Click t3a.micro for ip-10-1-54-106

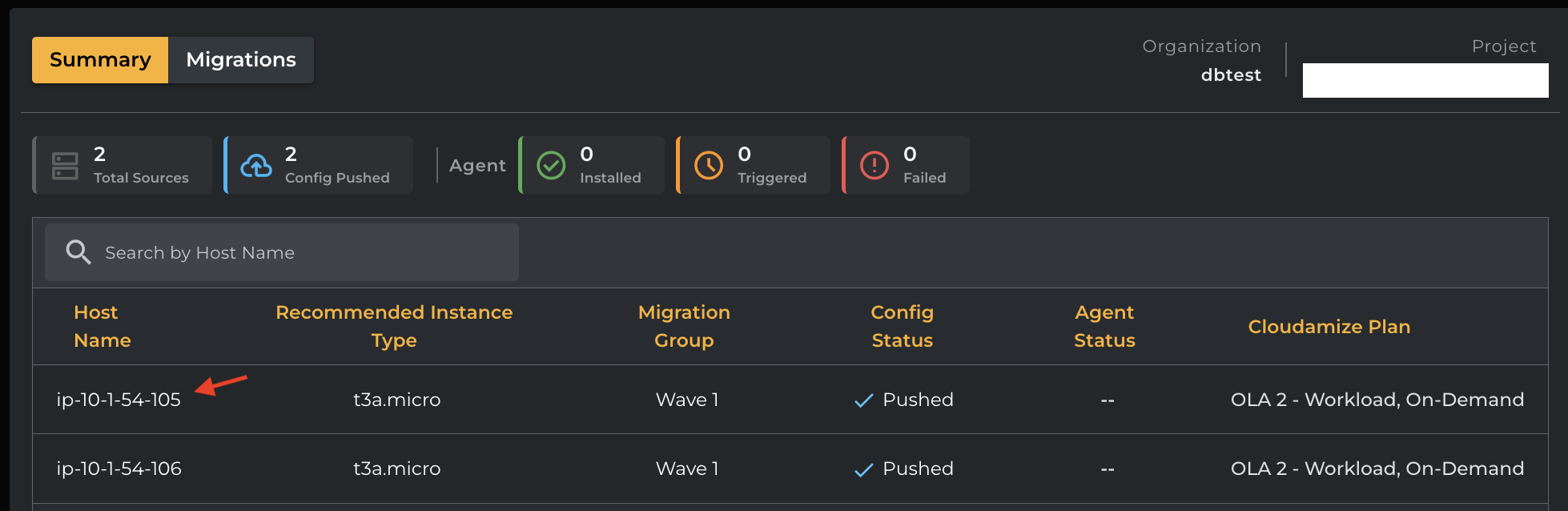(397, 469)
